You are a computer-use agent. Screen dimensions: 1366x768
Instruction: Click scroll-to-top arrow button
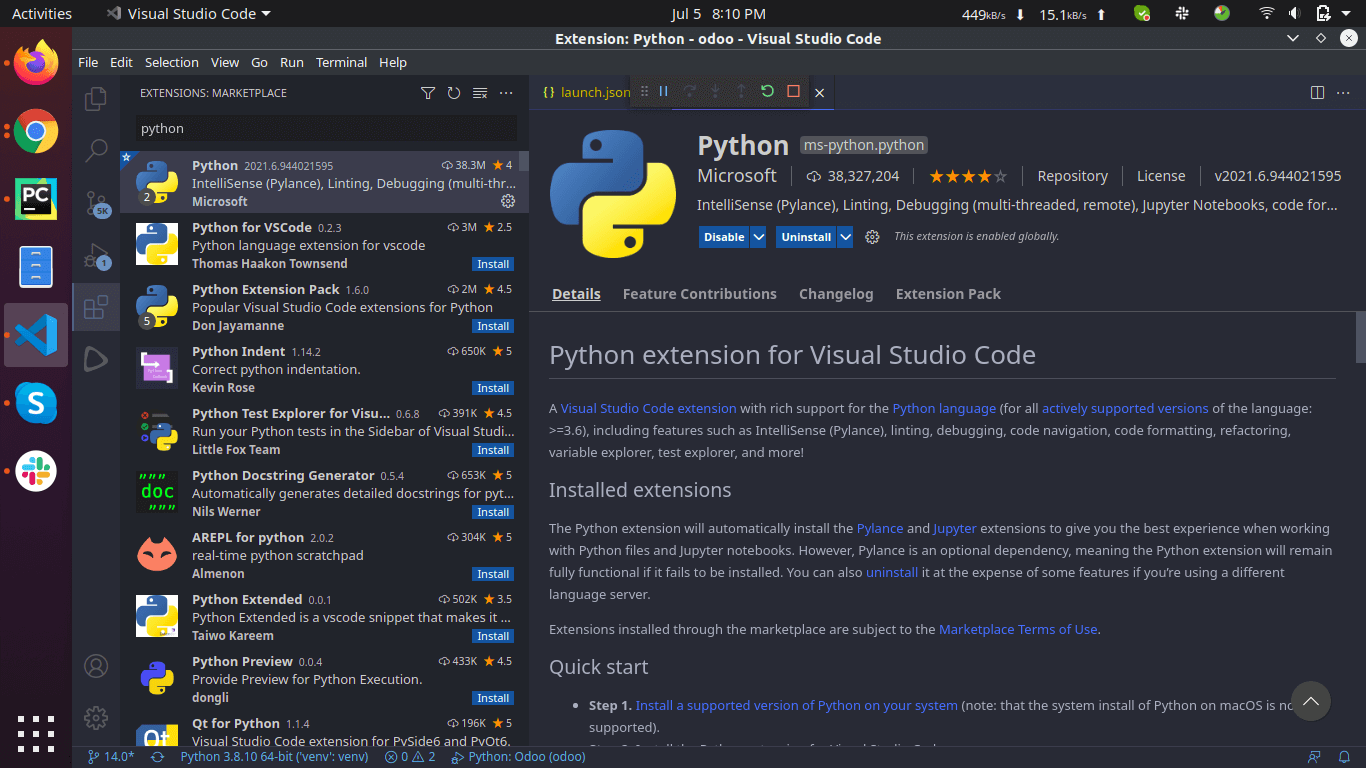pyautogui.click(x=1311, y=702)
